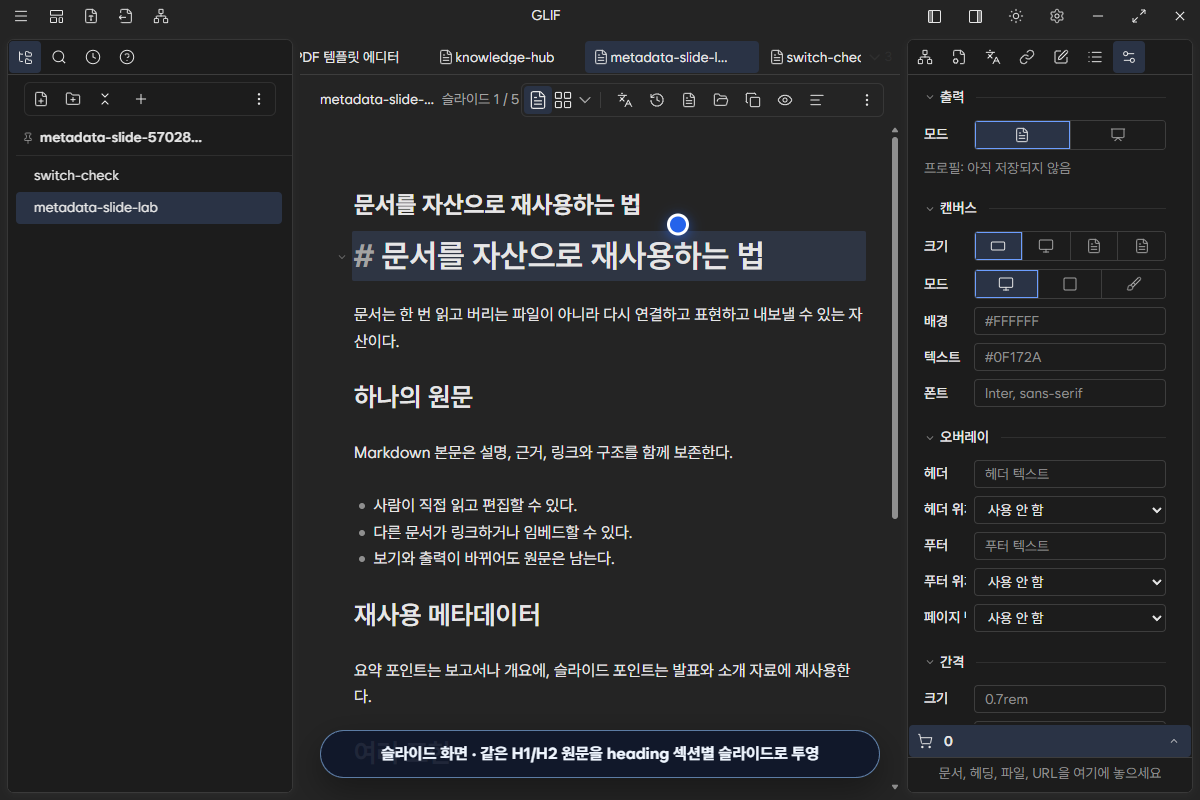This screenshot has width=1200, height=800.
Task: Expand the cart drop zone chevron
Action: click(x=1173, y=741)
